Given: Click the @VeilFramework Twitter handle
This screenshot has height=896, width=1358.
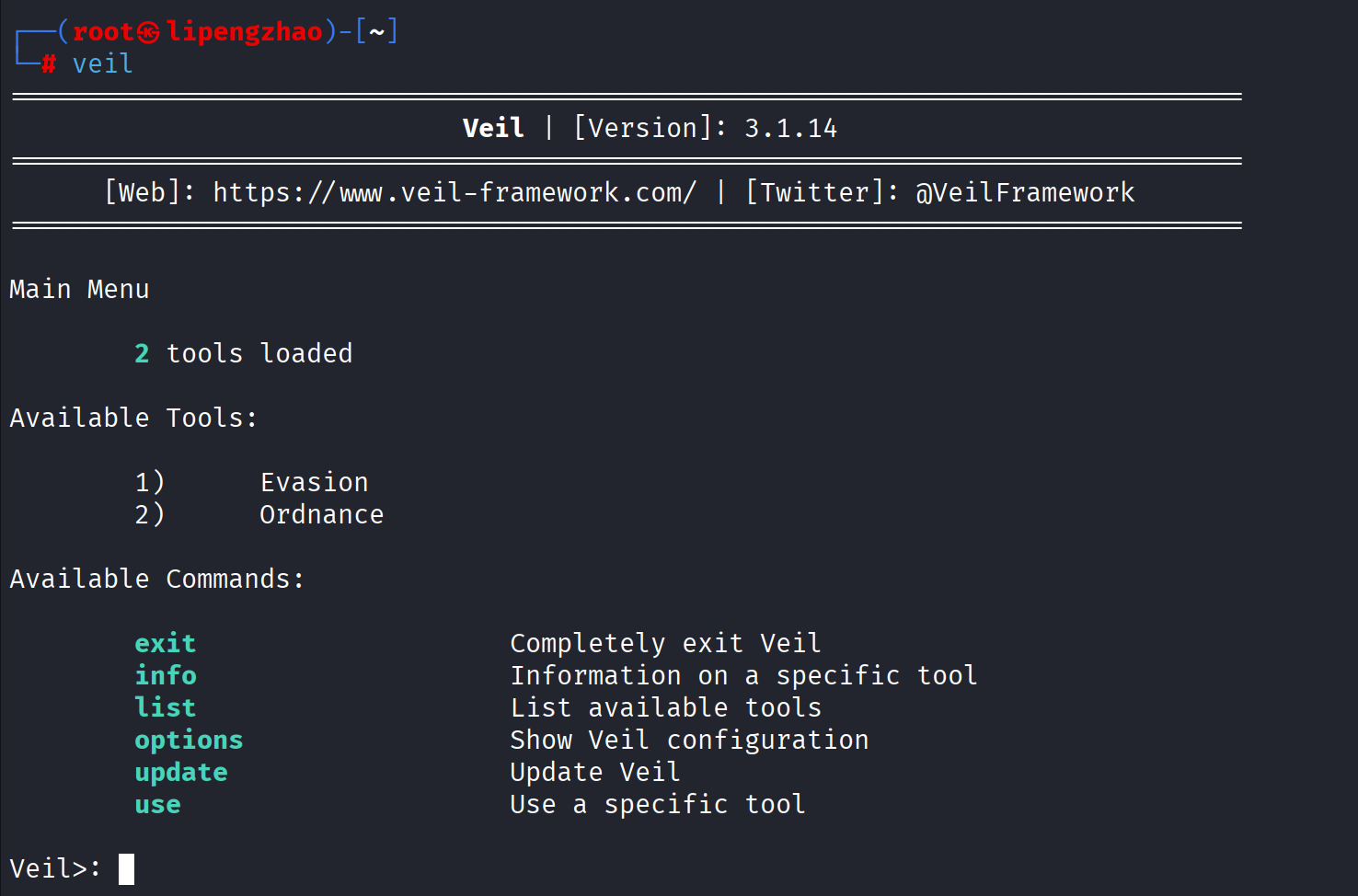Looking at the screenshot, I should coord(1025,192).
